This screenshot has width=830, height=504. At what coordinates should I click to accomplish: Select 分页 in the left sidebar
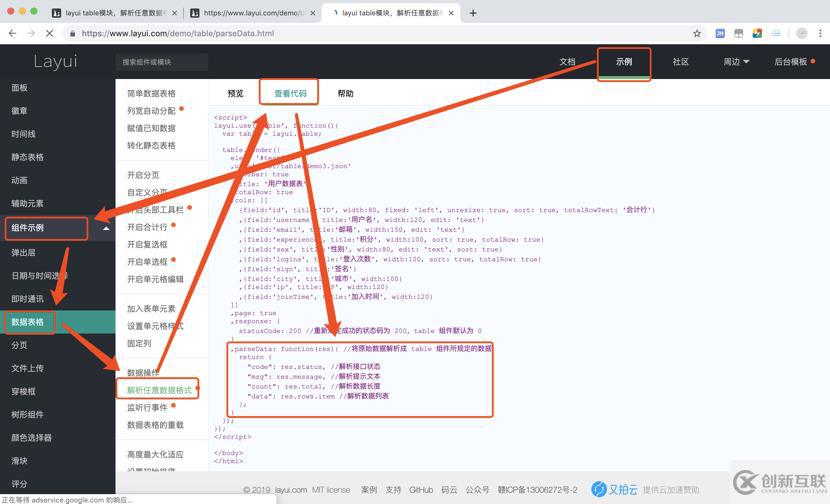[x=20, y=345]
